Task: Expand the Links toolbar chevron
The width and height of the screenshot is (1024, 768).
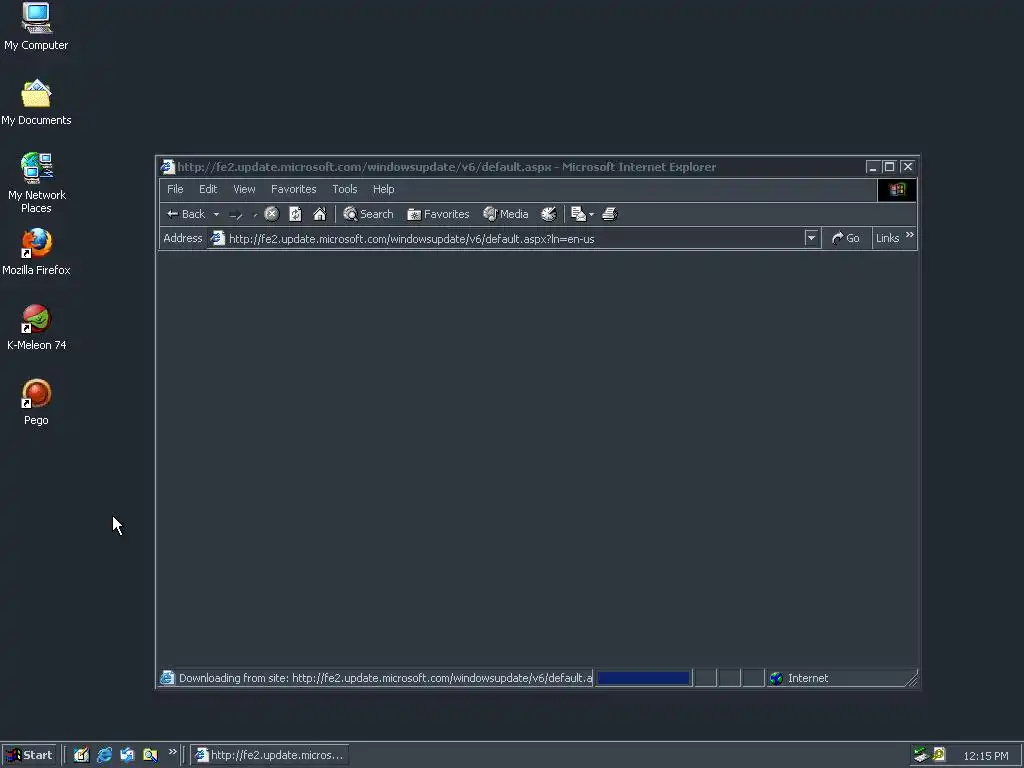Action: (x=910, y=235)
